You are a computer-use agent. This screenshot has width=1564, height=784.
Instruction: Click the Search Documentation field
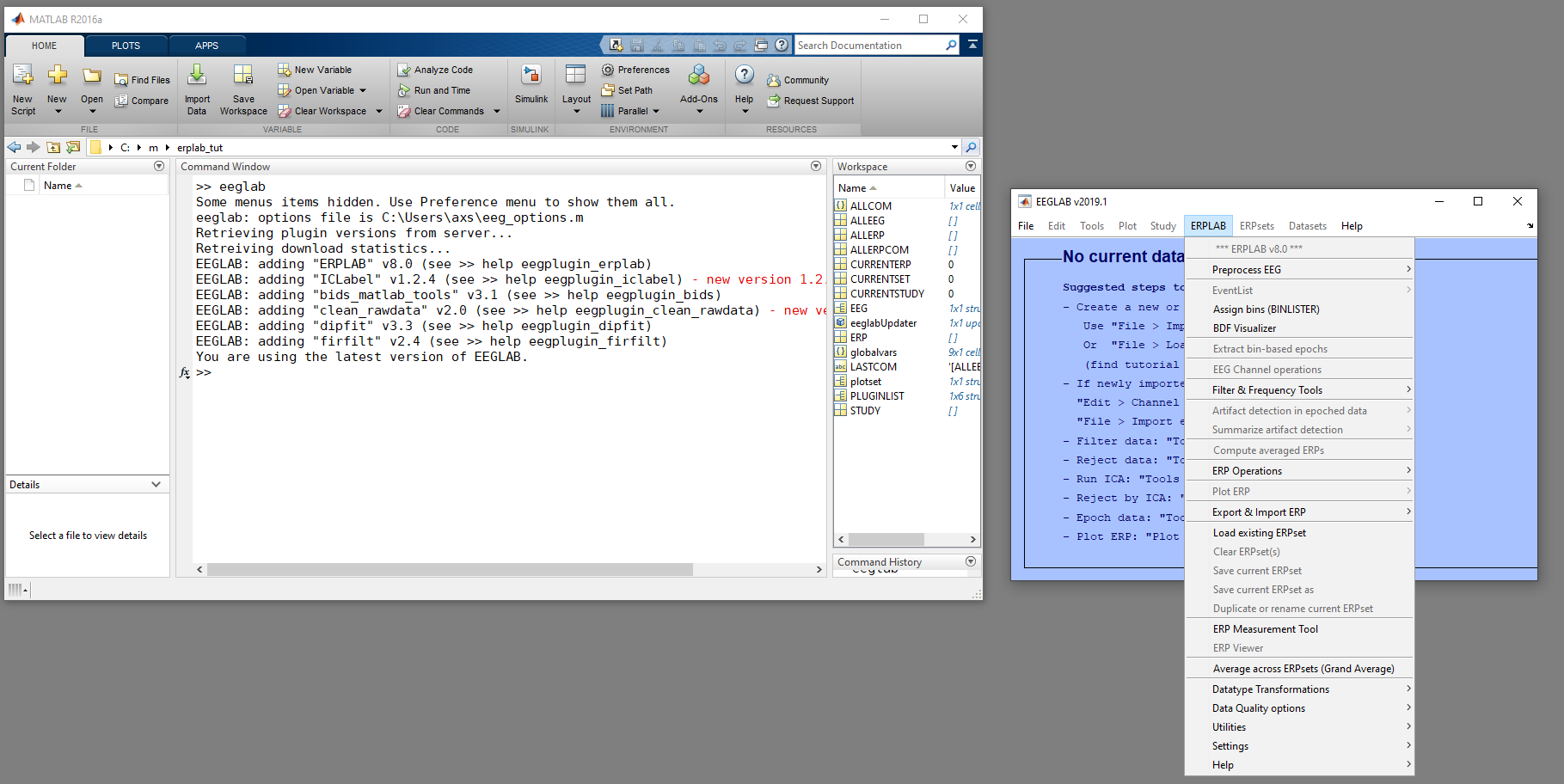(x=868, y=45)
